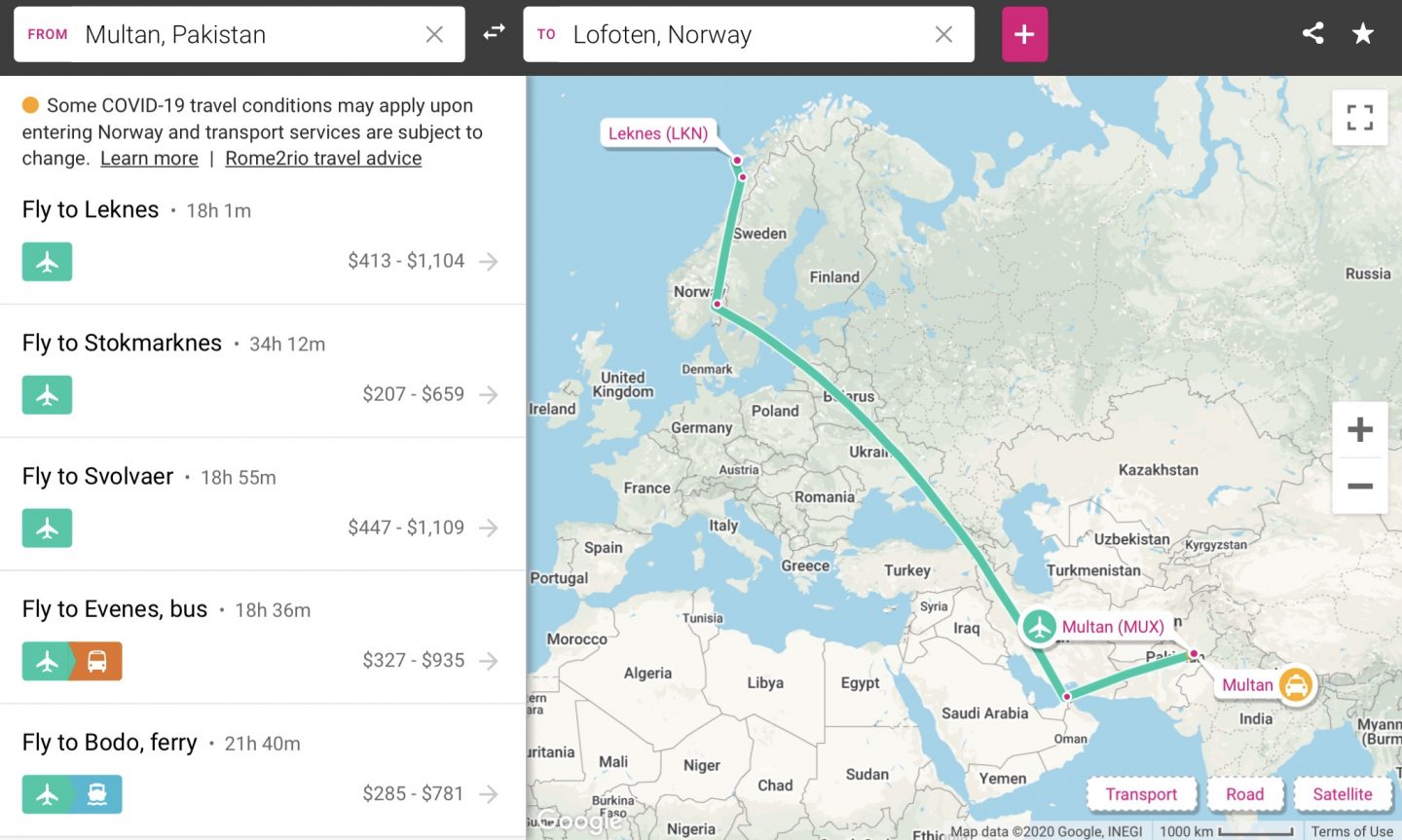Share this route
This screenshot has height=840, width=1402.
1312,34
